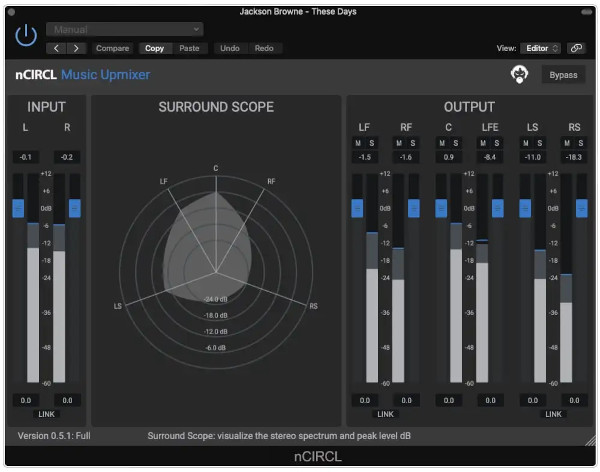Click LFE output gain value field
This screenshot has width=600, height=472.
pos(490,400)
